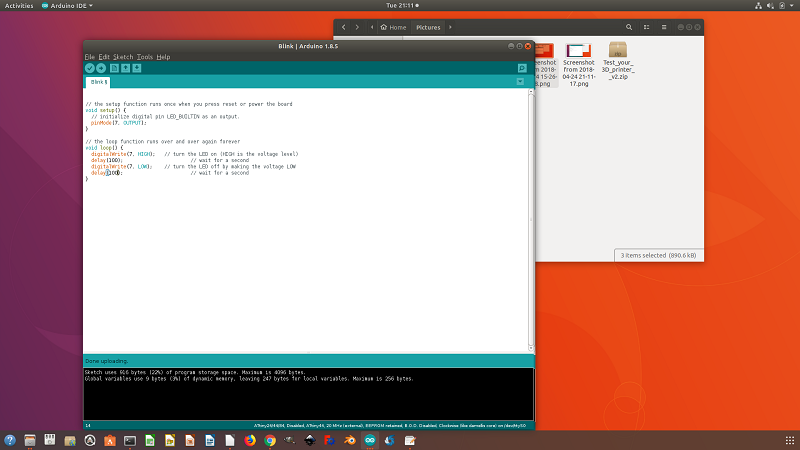Create a new sketch with New icon
The image size is (800, 450).
click(114, 68)
